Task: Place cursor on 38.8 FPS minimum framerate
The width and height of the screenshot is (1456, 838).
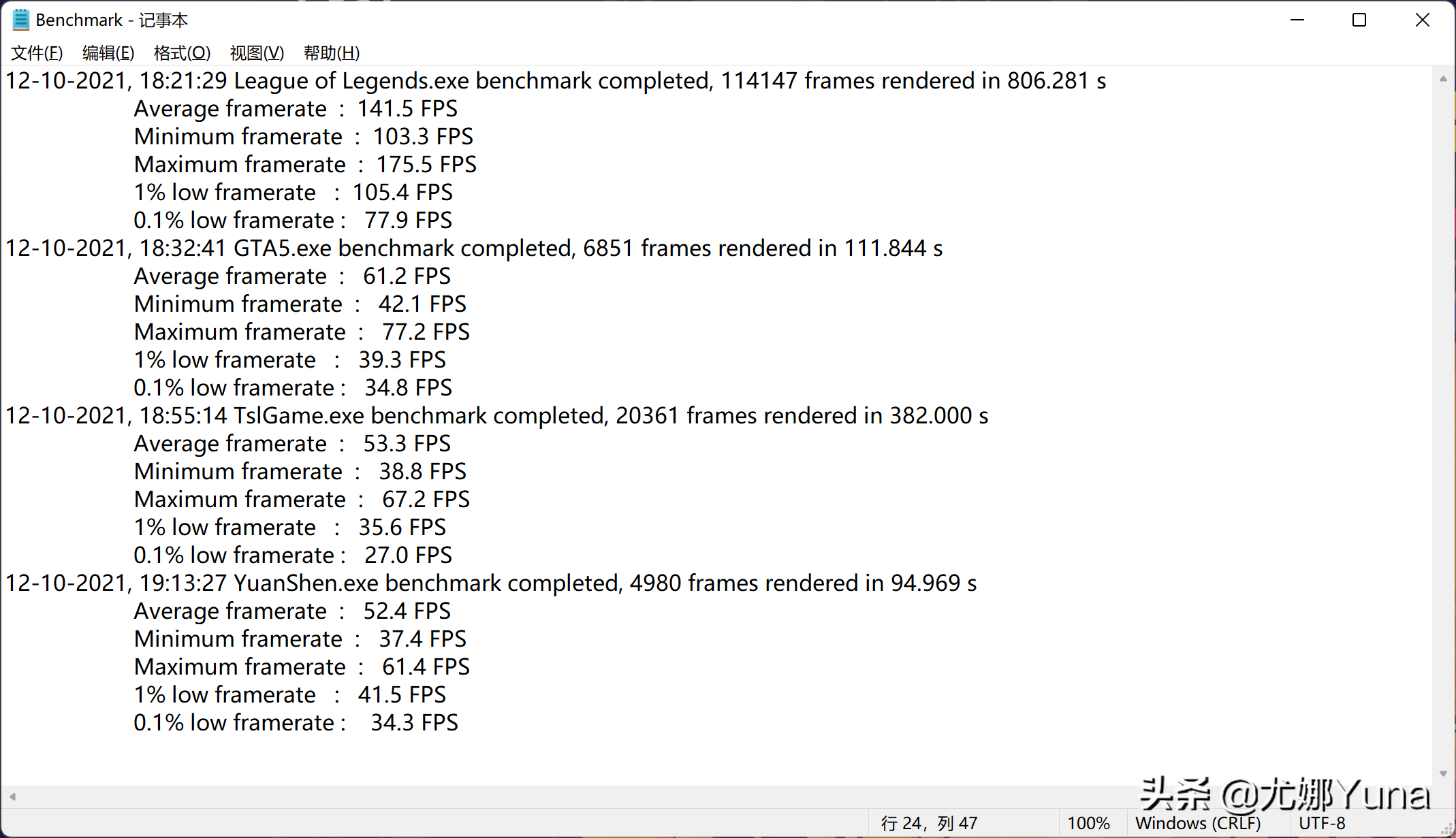Action: (422, 472)
